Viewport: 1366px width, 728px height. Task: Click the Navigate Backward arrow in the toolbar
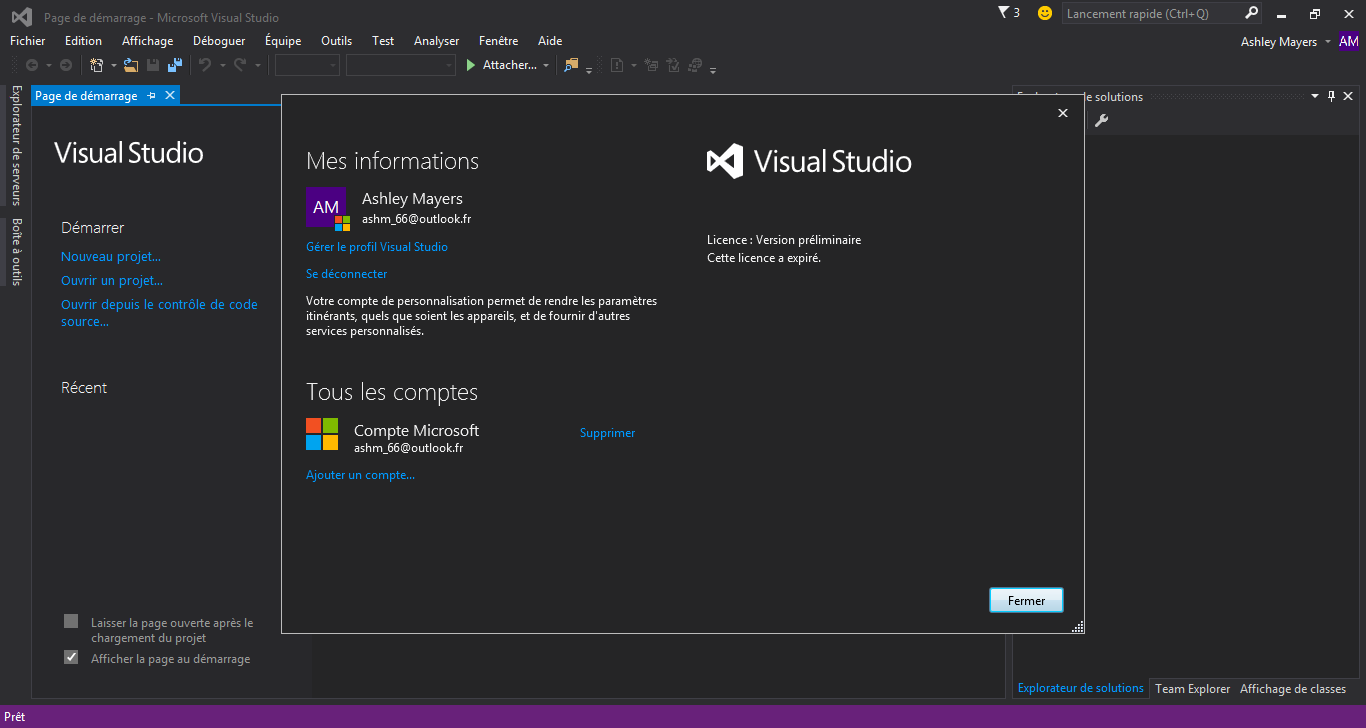coord(32,65)
